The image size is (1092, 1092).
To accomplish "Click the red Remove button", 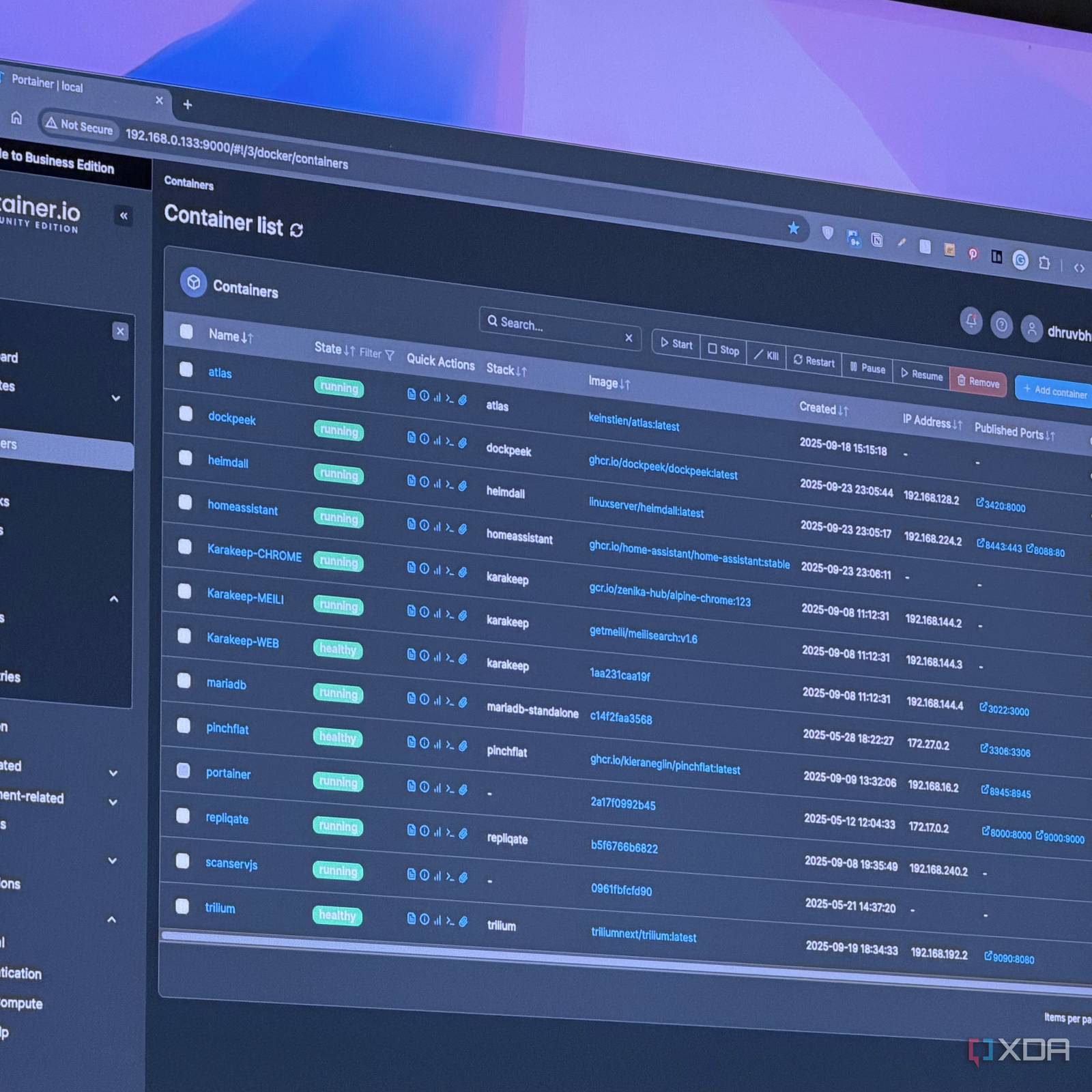I will 978,381.
